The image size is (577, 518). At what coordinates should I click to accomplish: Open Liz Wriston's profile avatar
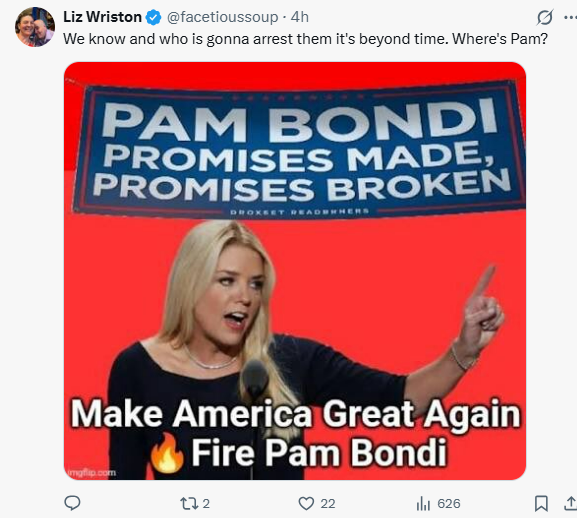point(35,26)
